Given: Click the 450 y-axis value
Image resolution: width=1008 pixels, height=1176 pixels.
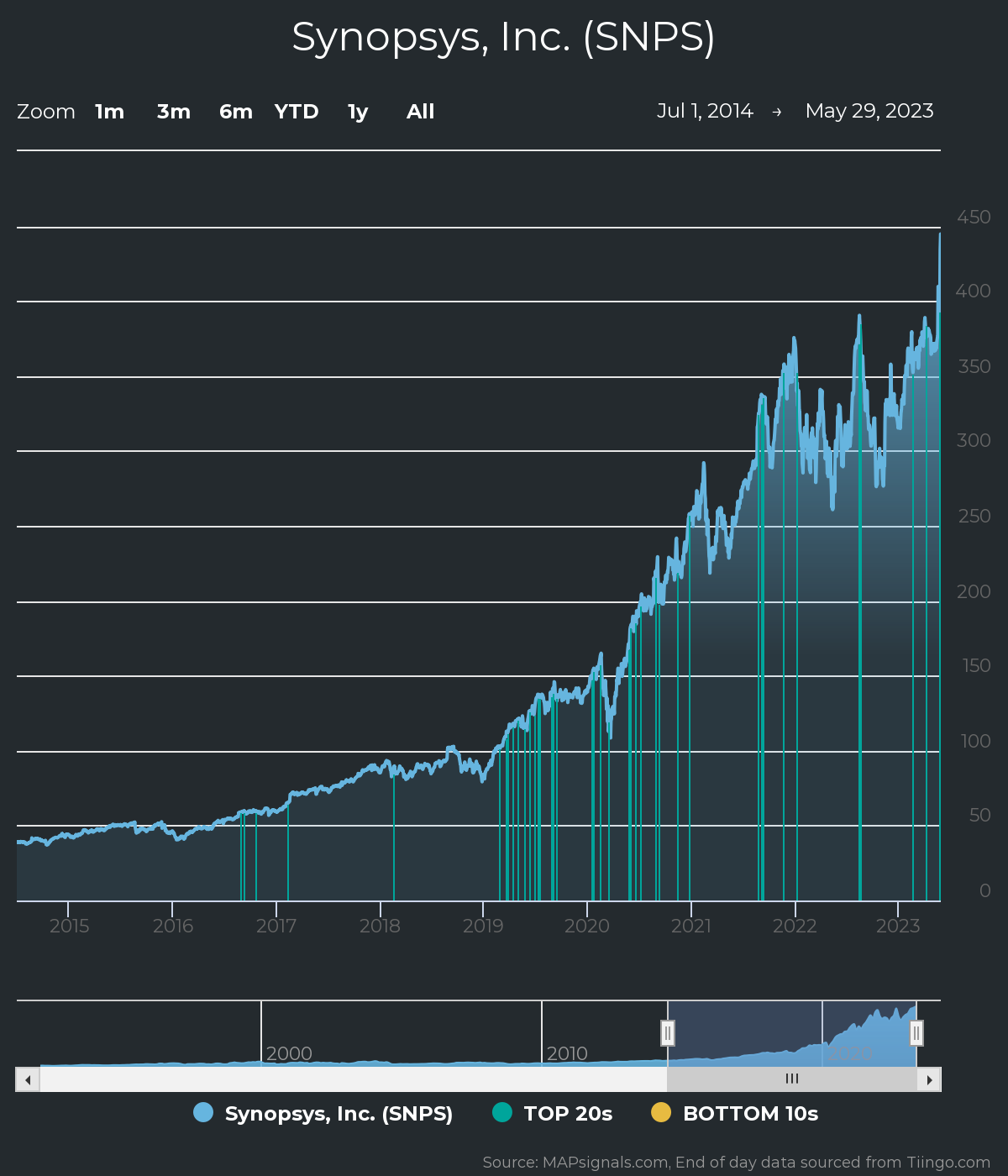Looking at the screenshot, I should pyautogui.click(x=974, y=217).
